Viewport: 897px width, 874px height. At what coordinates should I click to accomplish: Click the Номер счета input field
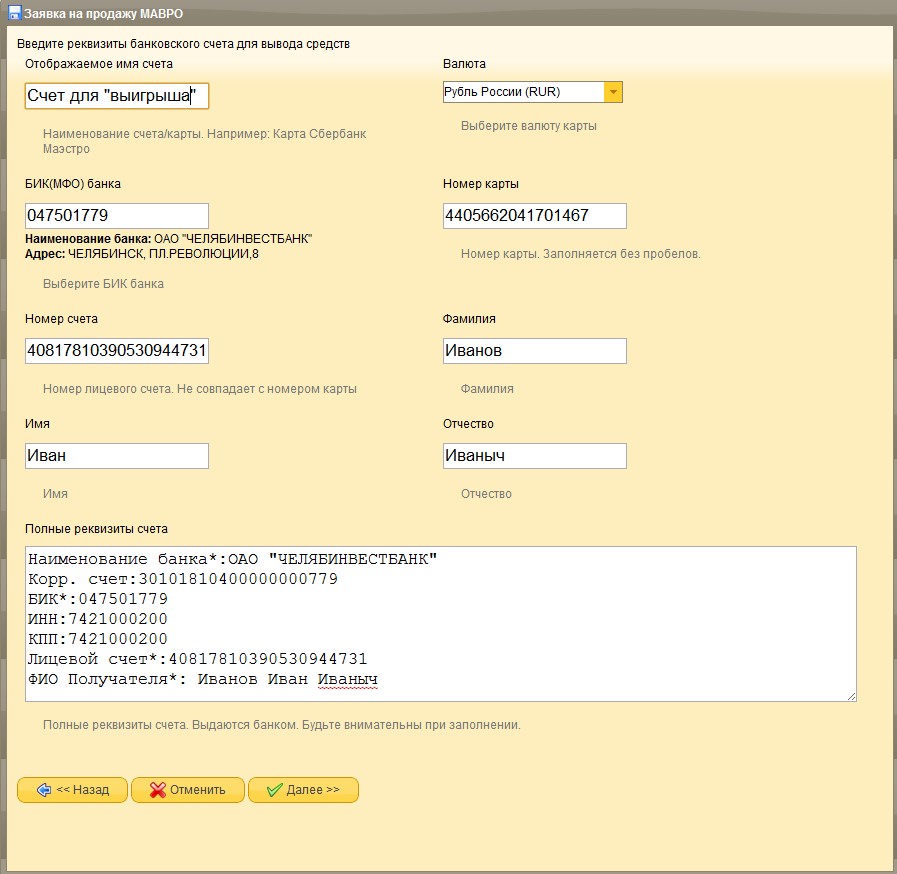pos(117,351)
